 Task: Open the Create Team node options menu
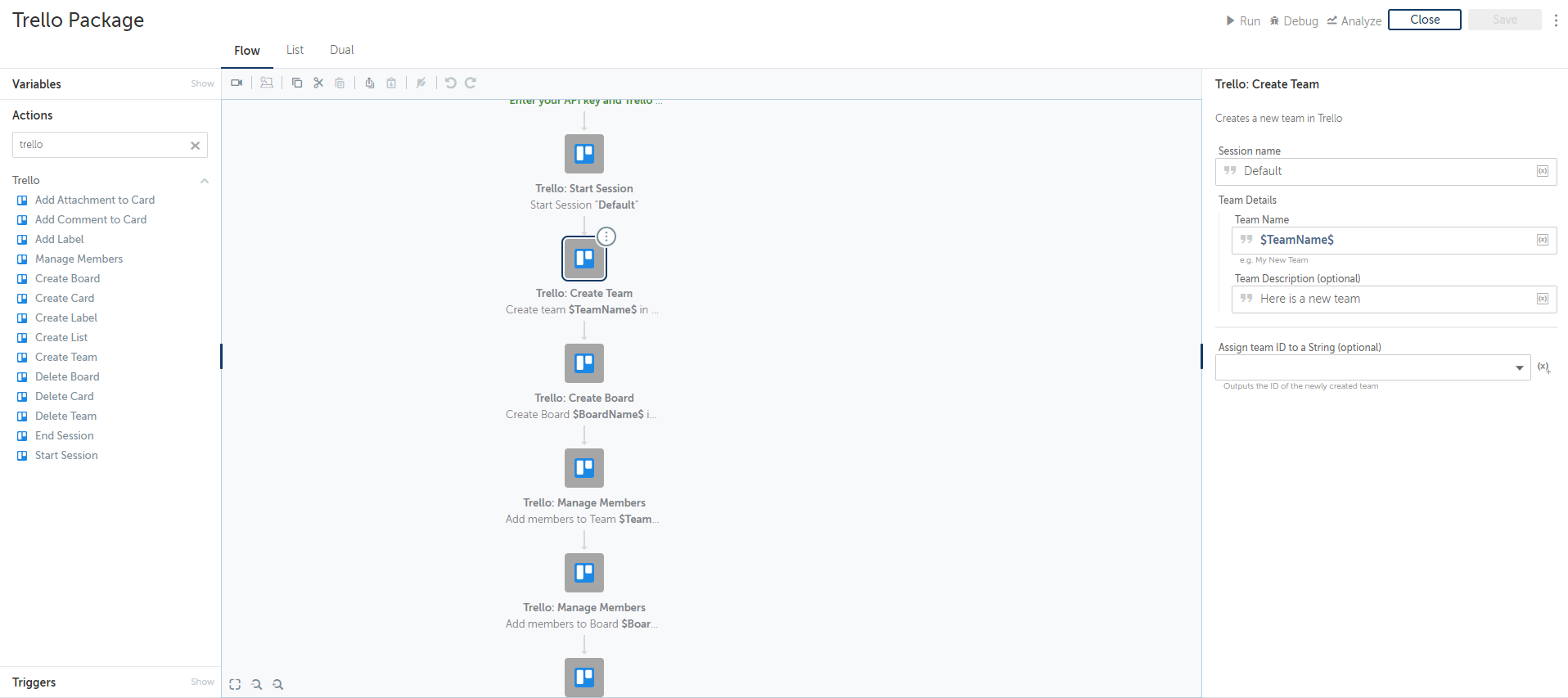point(606,236)
